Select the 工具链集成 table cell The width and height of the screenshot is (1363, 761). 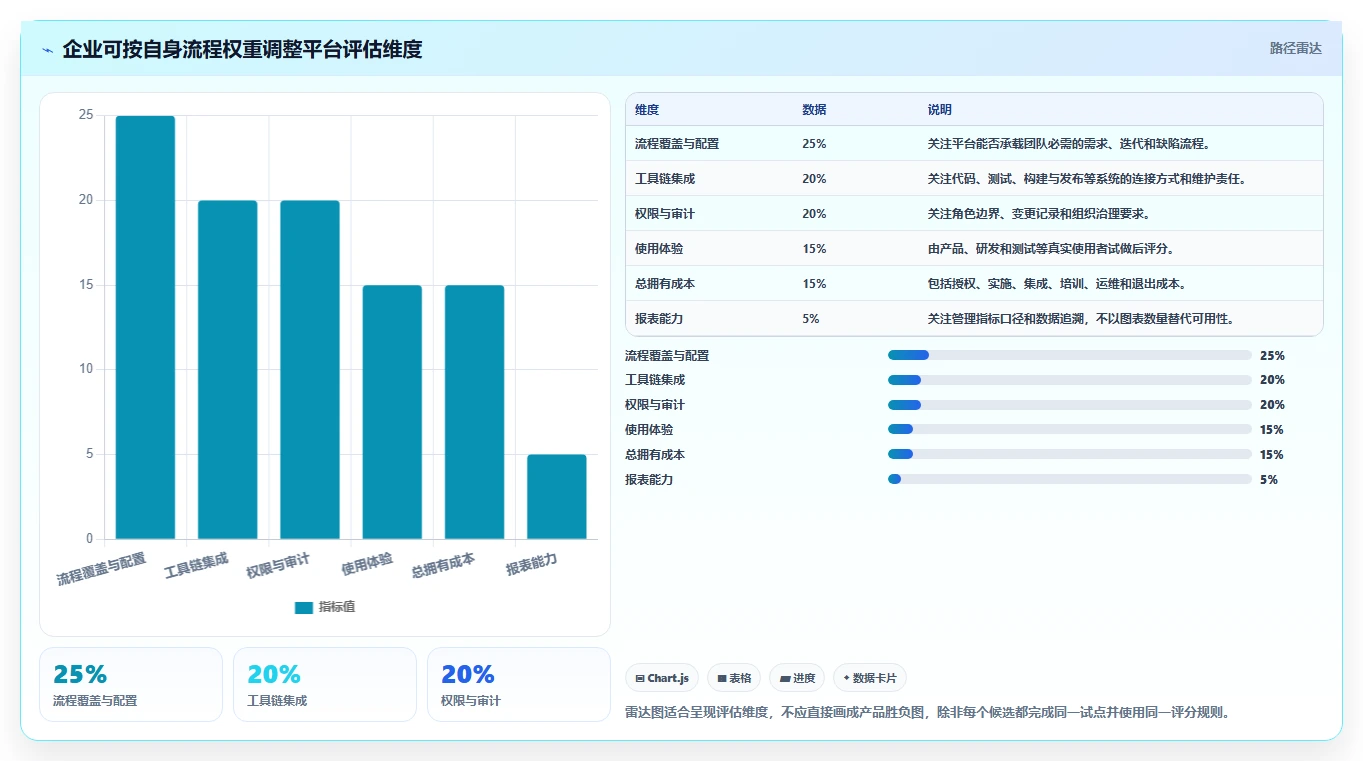point(665,179)
